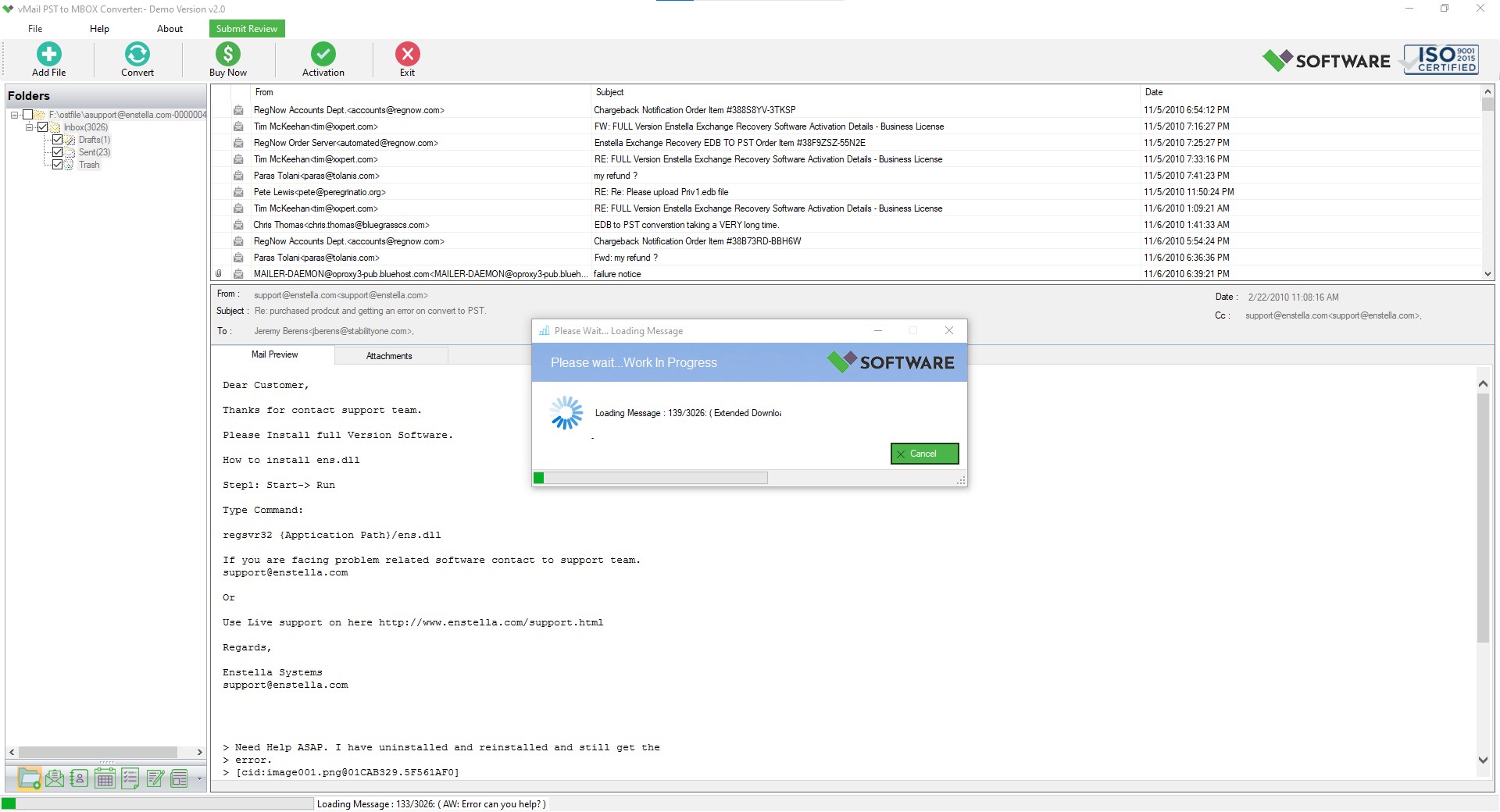The image size is (1500, 812).
Task: Click the email list scroll-down arrow
Action: tap(1487, 274)
